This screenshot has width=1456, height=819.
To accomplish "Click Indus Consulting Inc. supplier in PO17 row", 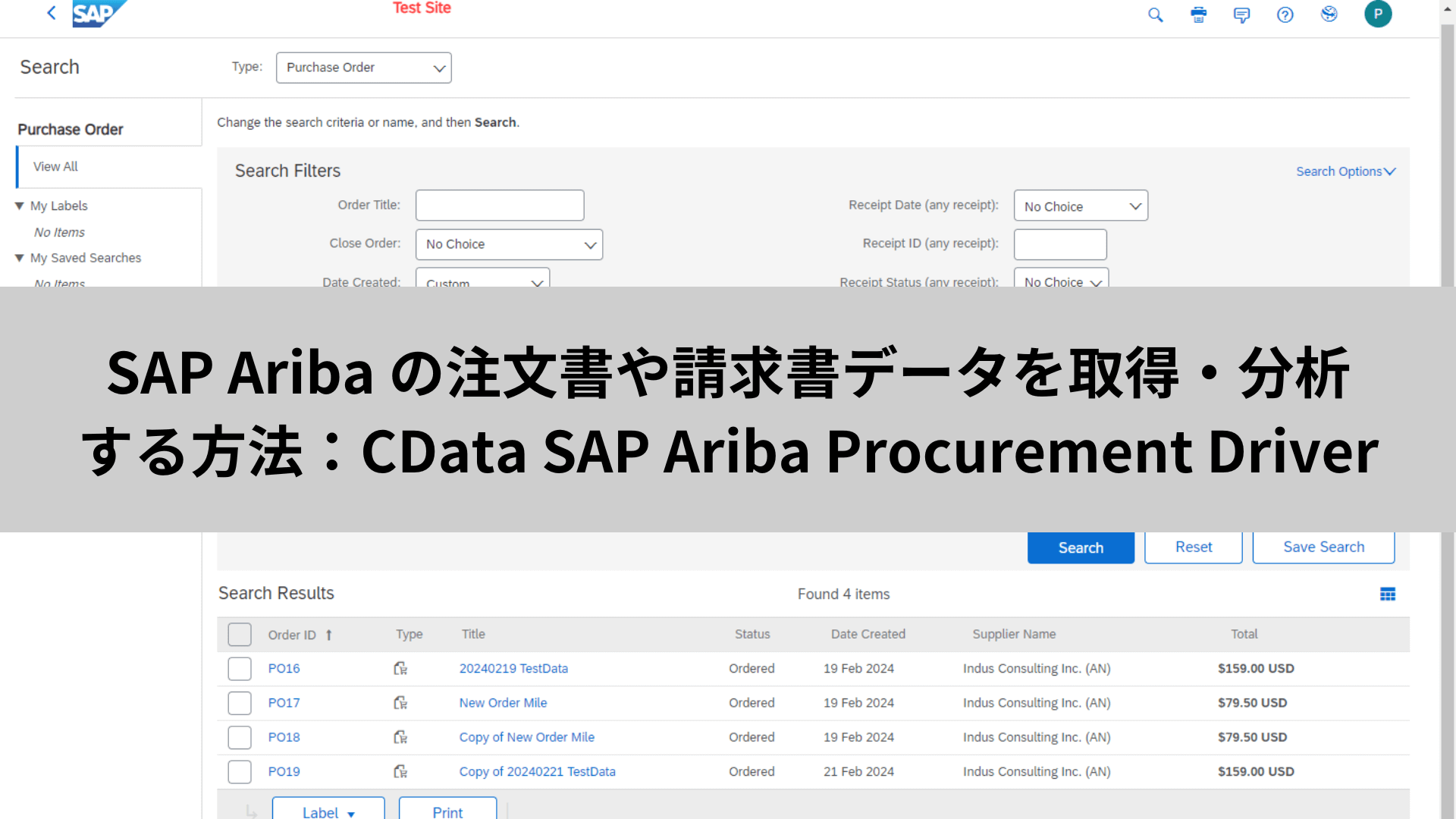I will 1037,703.
